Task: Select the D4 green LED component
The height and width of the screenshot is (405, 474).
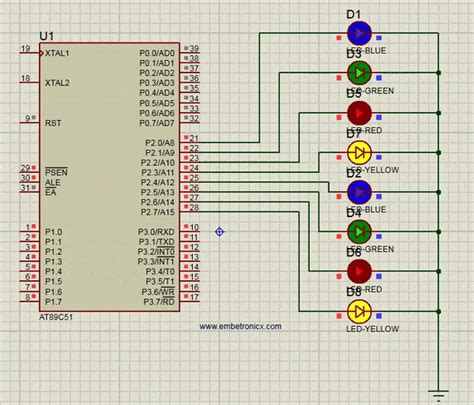Action: (359, 232)
